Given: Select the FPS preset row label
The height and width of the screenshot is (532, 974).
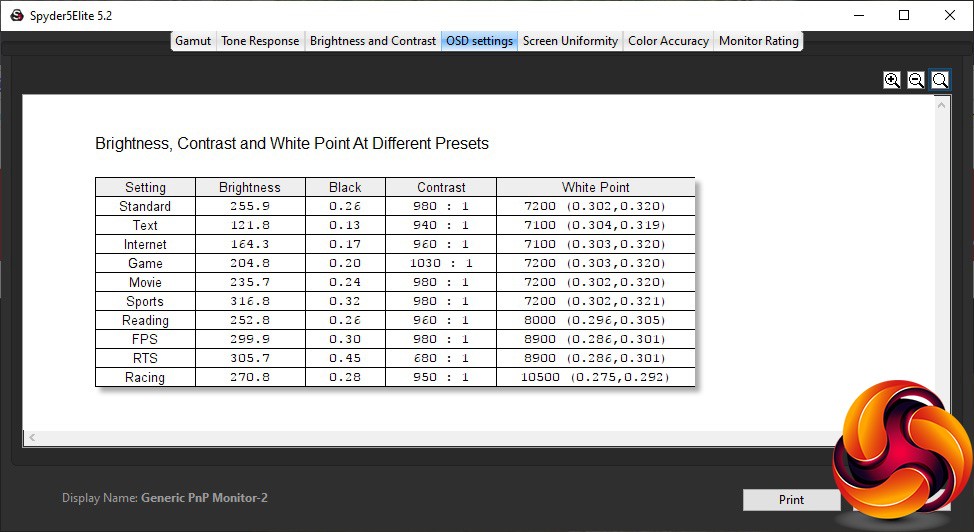Looking at the screenshot, I should (x=145, y=339).
